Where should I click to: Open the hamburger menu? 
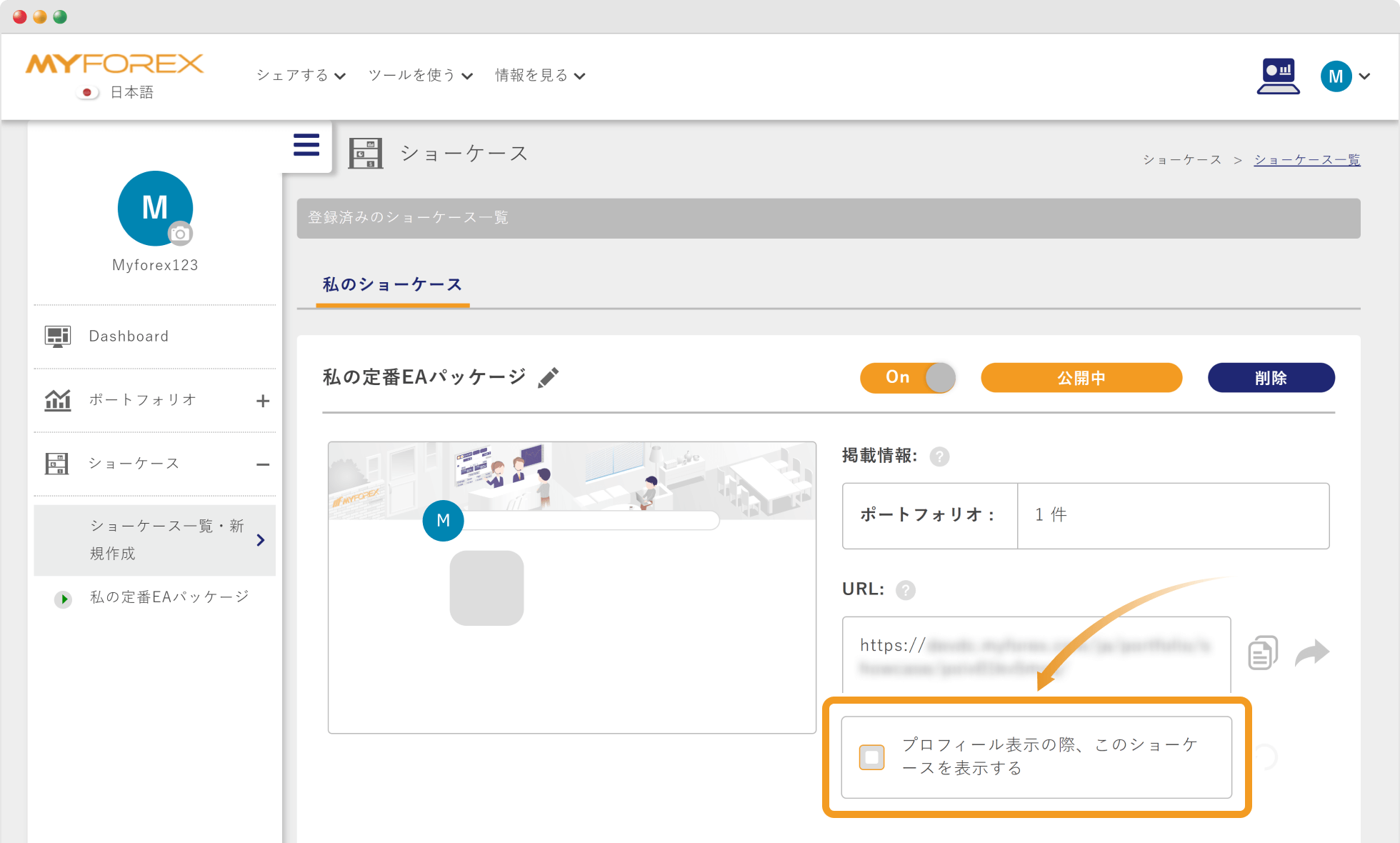point(306,145)
